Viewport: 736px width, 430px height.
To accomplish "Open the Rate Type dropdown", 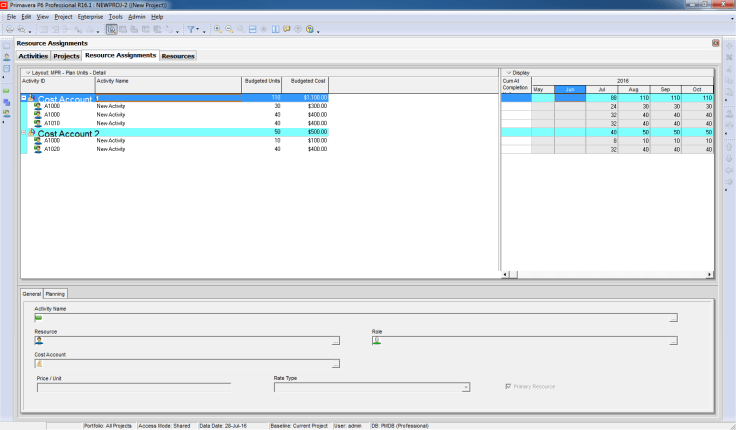I will pyautogui.click(x=465, y=387).
